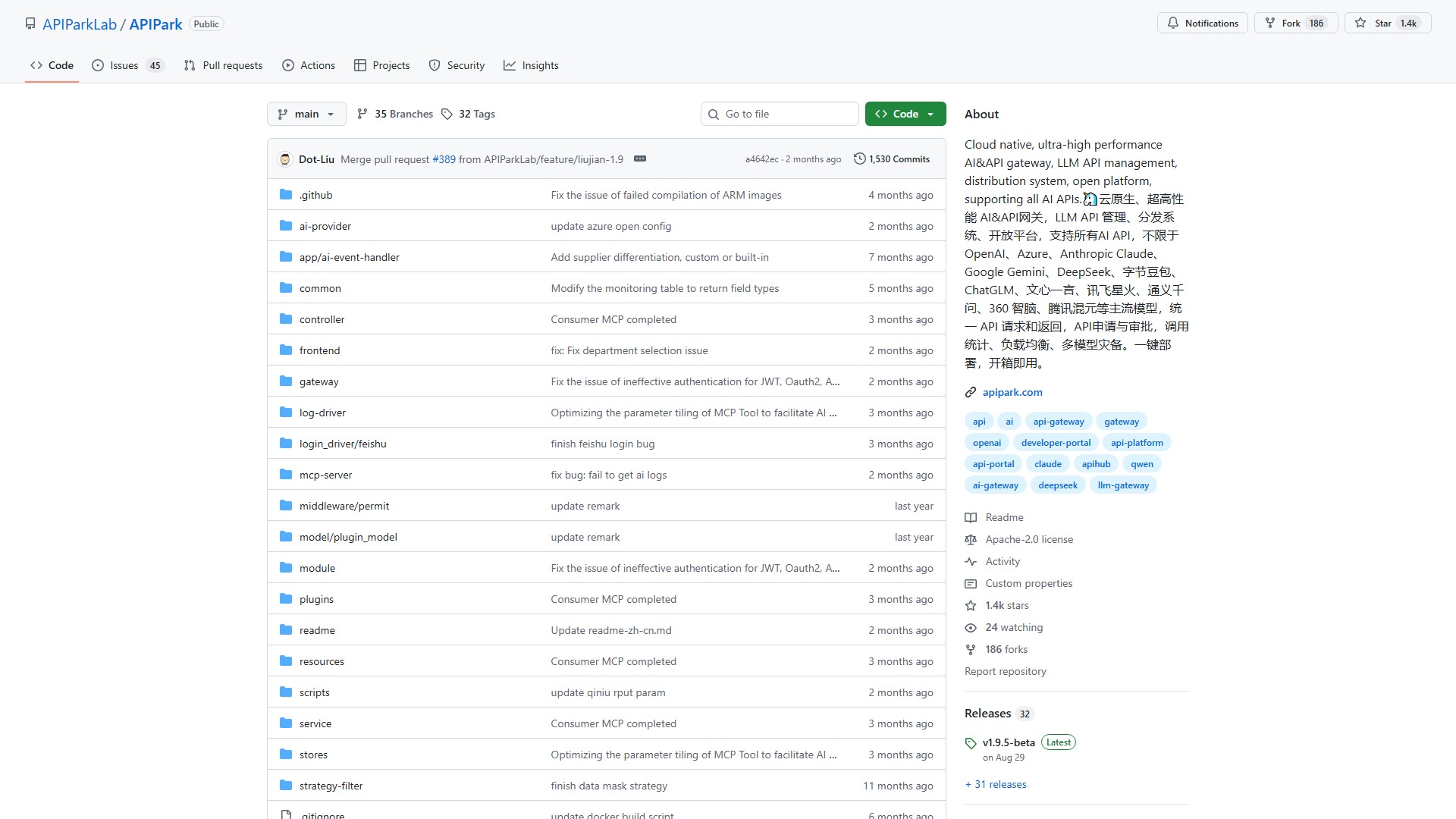The height and width of the screenshot is (819, 1456).
Task: Go to the Insights tab
Action: [x=531, y=65]
